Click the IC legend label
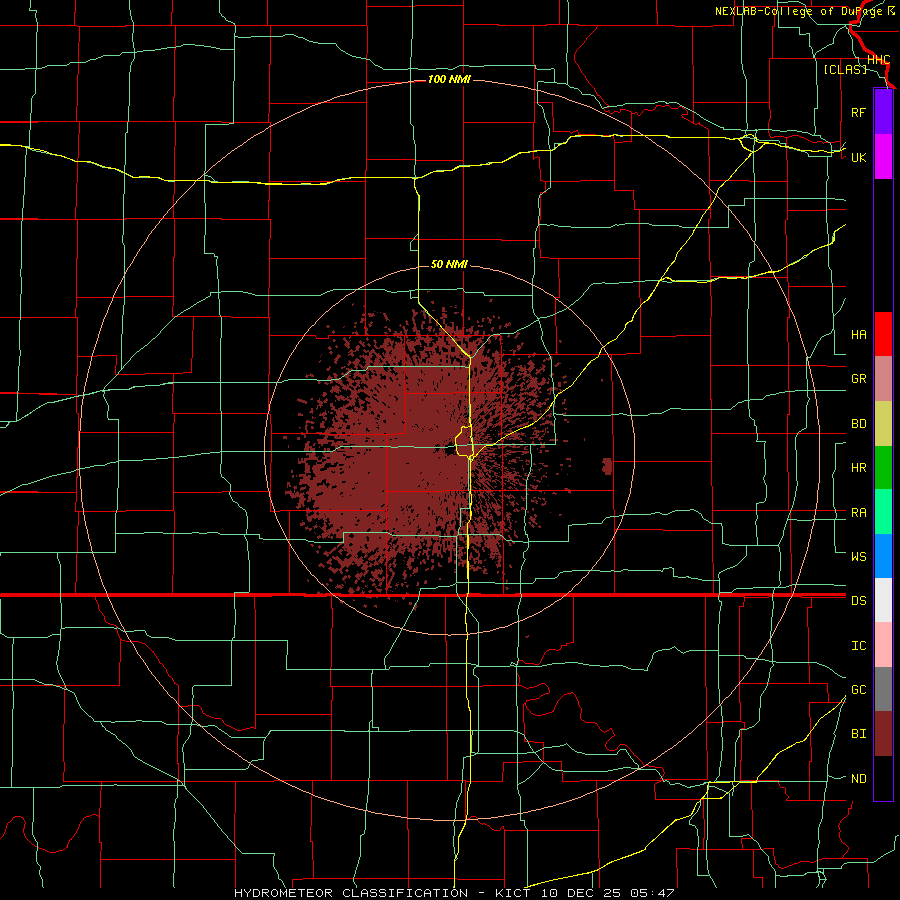900x900 pixels. point(858,645)
